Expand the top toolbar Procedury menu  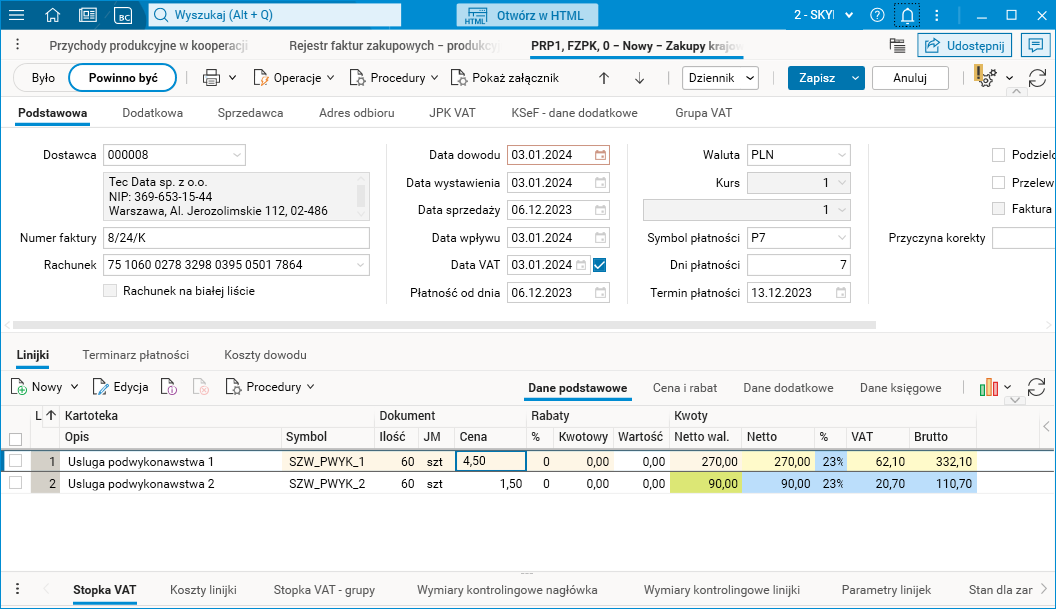click(x=394, y=78)
